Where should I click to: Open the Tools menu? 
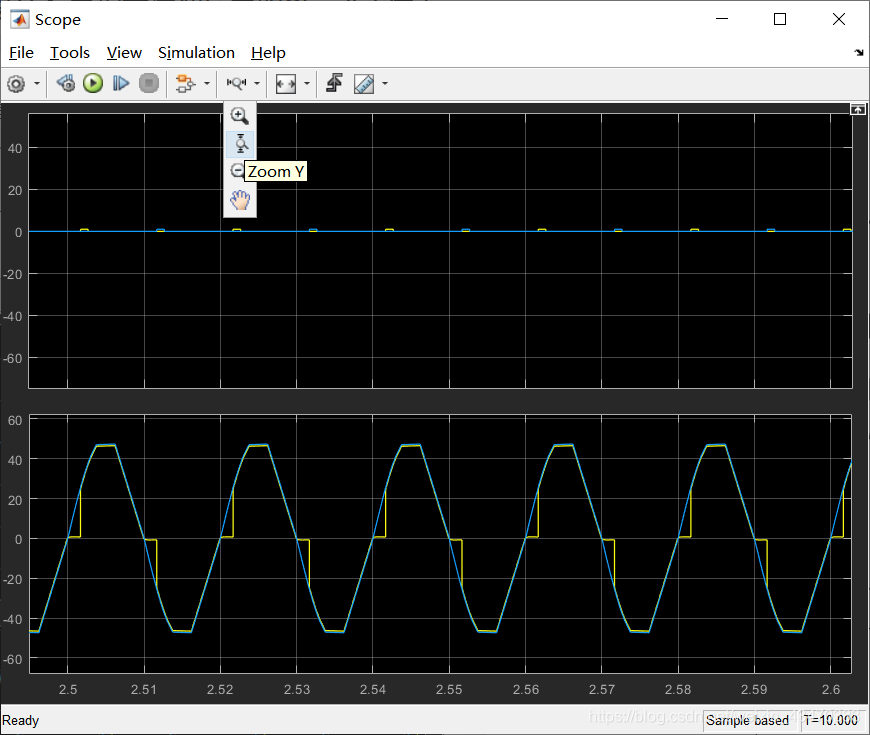(x=70, y=53)
